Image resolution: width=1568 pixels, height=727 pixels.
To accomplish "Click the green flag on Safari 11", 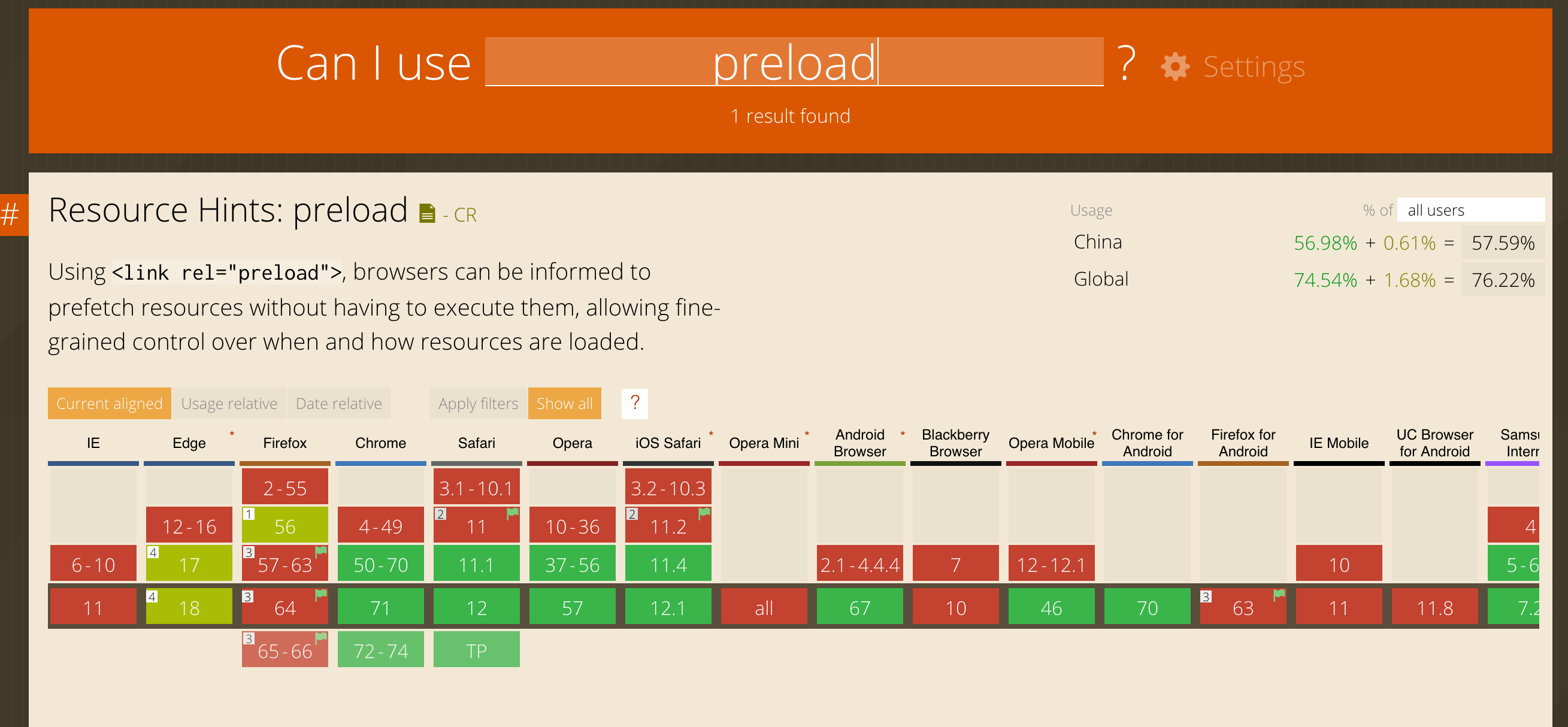I will pyautogui.click(x=513, y=513).
